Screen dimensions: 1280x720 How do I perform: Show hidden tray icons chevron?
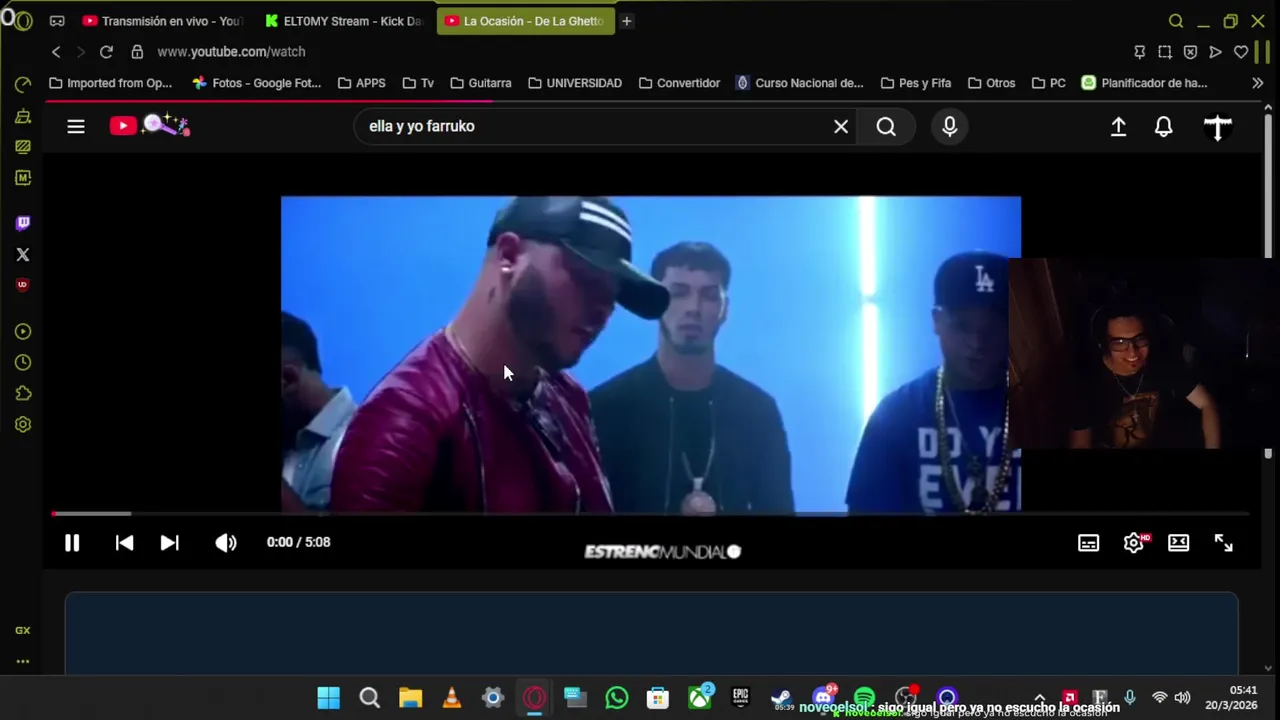[x=1040, y=698]
